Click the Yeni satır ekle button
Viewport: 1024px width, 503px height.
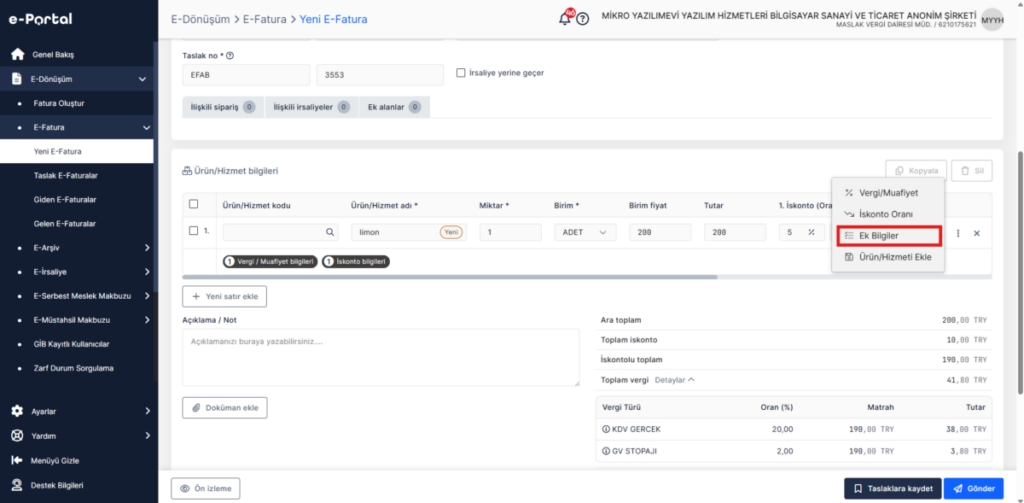point(224,296)
